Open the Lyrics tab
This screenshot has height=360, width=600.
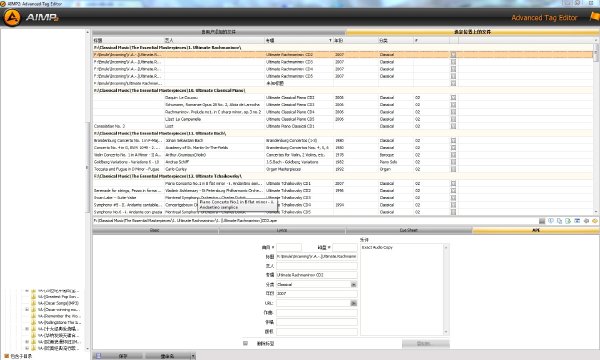[x=282, y=230]
